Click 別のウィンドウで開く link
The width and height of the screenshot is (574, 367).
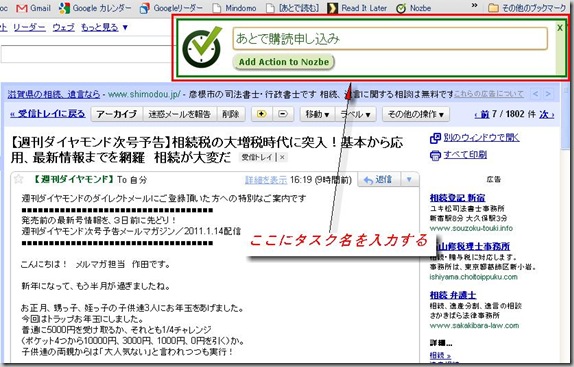[x=481, y=138]
